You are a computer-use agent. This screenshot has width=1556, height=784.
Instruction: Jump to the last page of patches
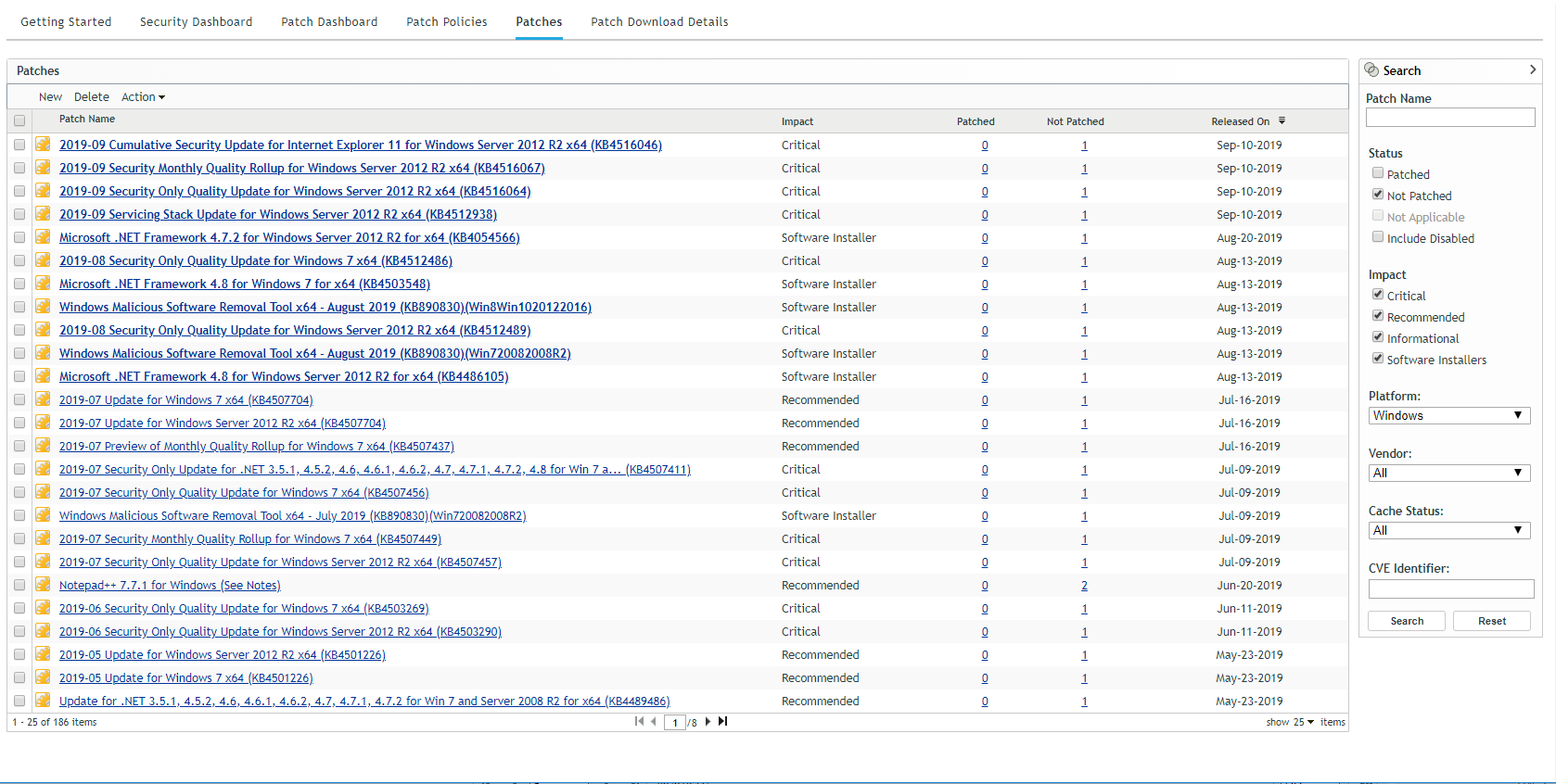click(723, 722)
